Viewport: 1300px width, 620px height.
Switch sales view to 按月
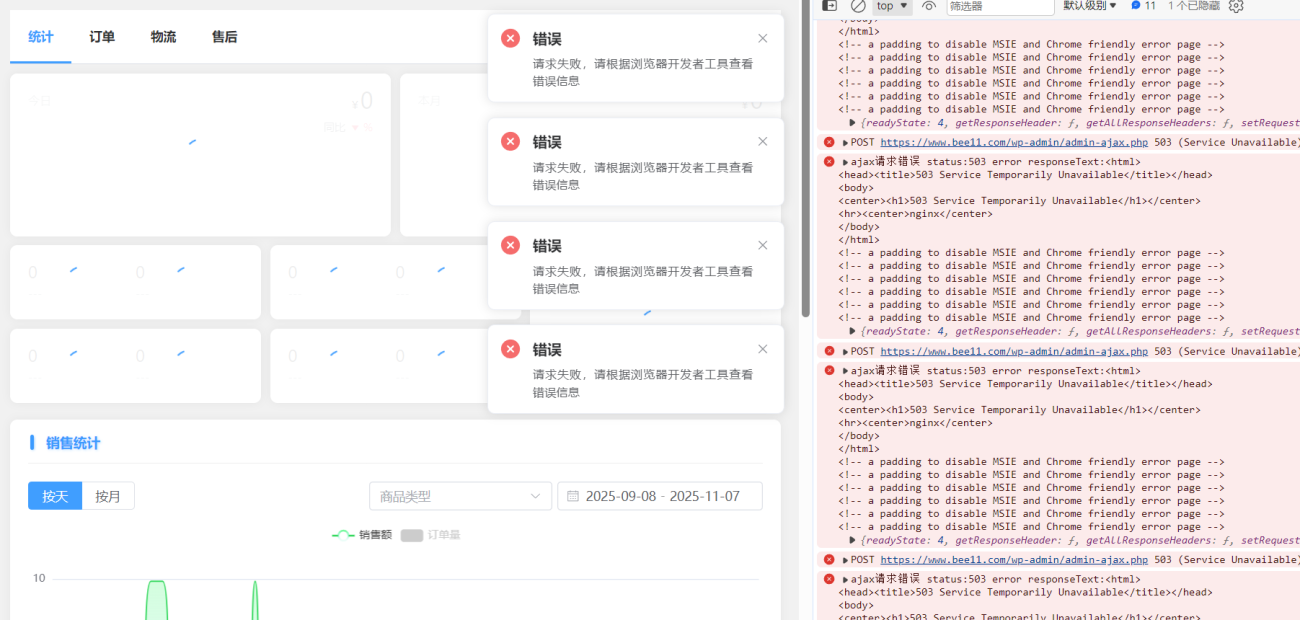(x=108, y=495)
